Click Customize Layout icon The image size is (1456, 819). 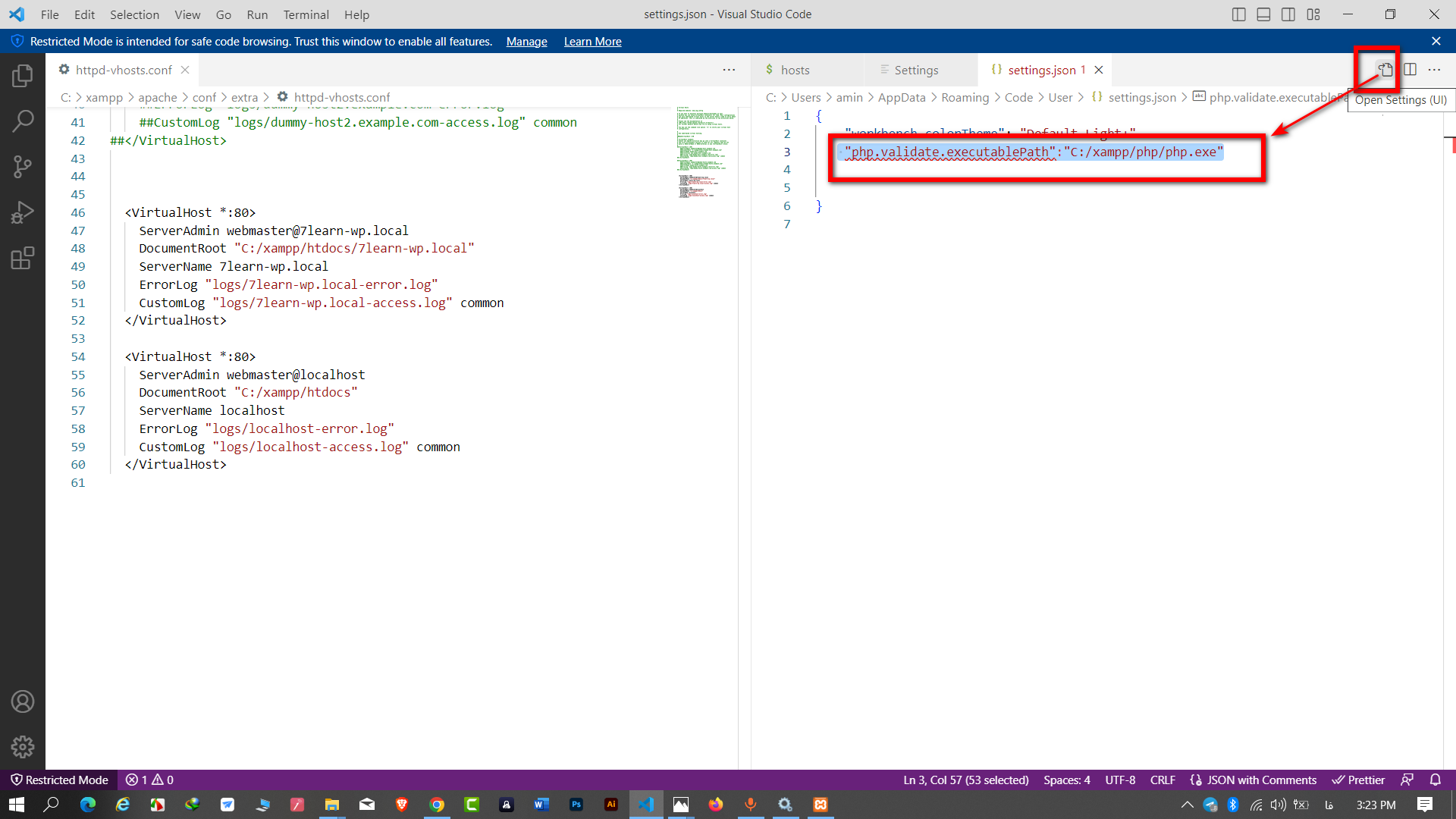point(1313,14)
